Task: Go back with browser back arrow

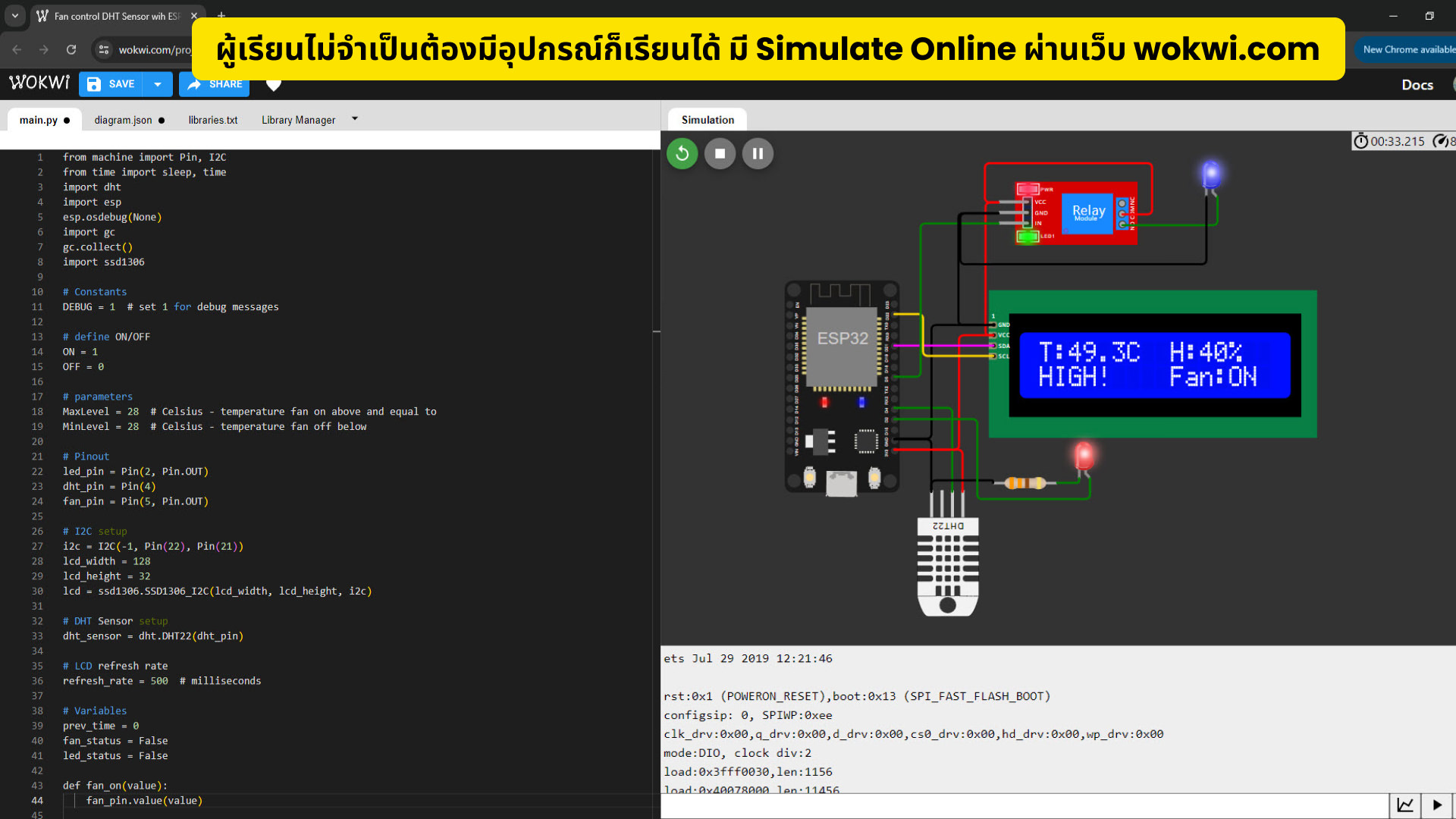Action: coord(17,49)
